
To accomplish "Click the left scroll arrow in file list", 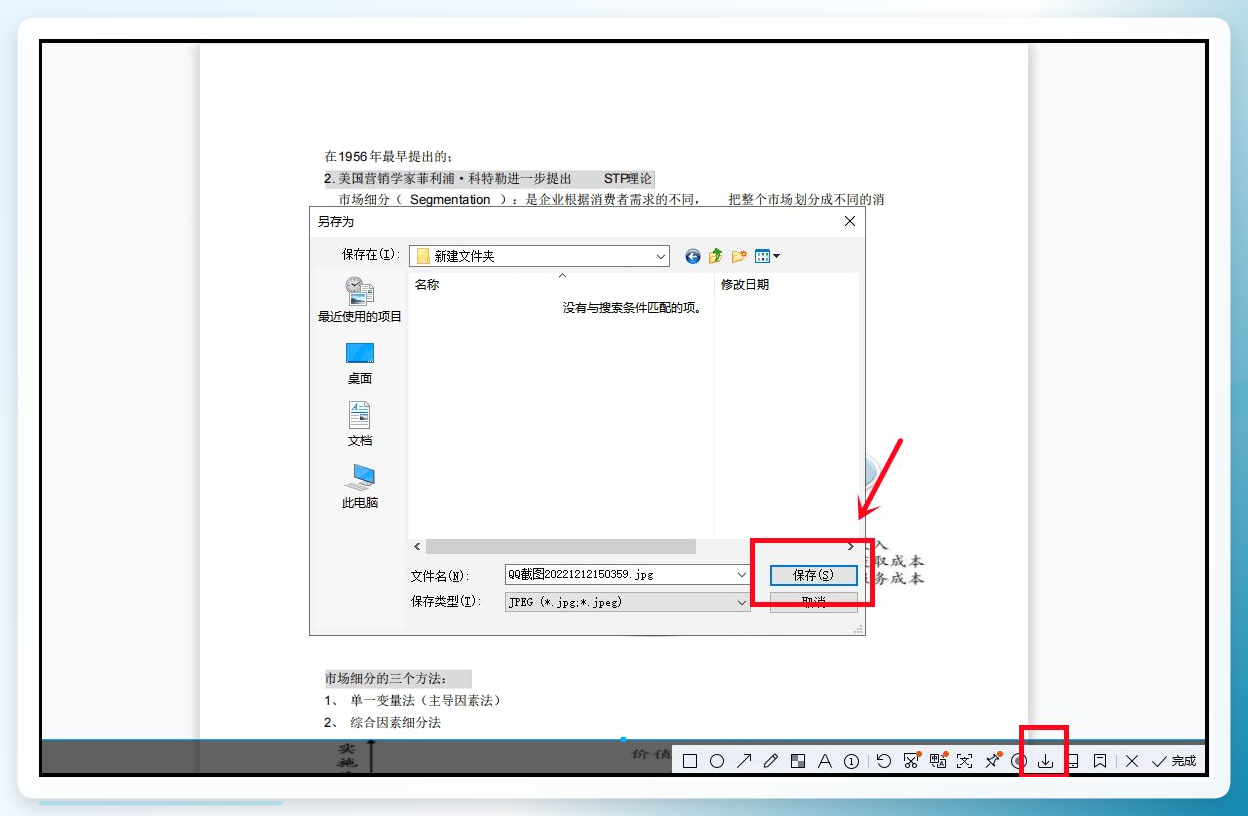I will [x=417, y=546].
